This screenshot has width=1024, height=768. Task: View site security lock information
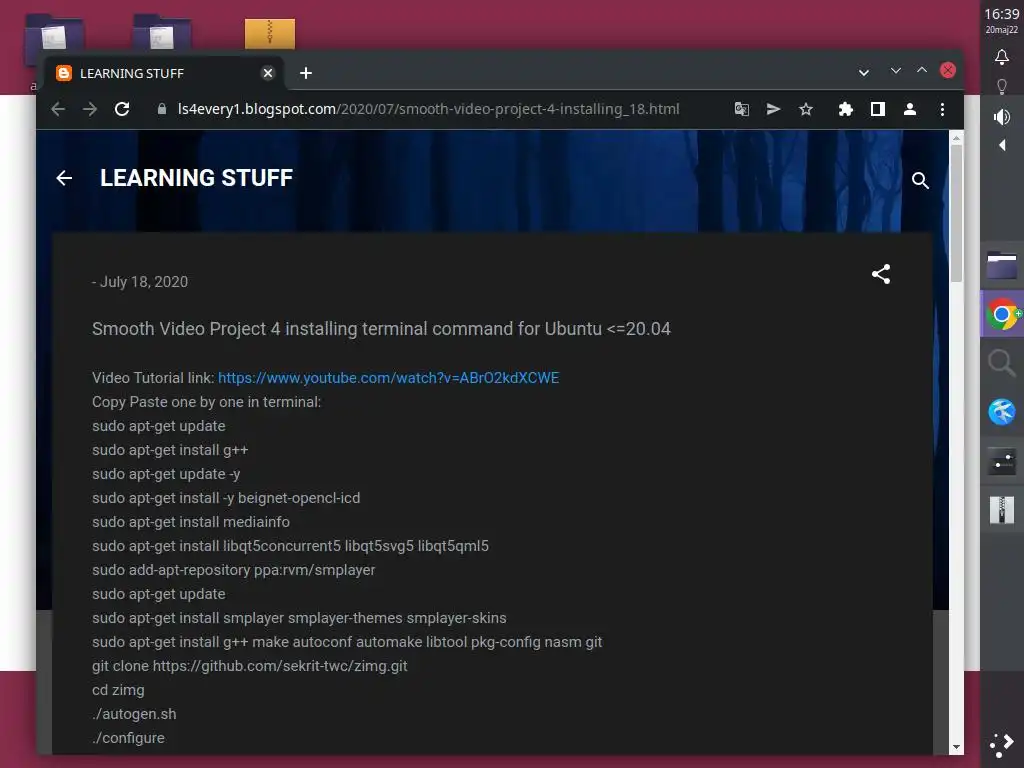tap(161, 109)
